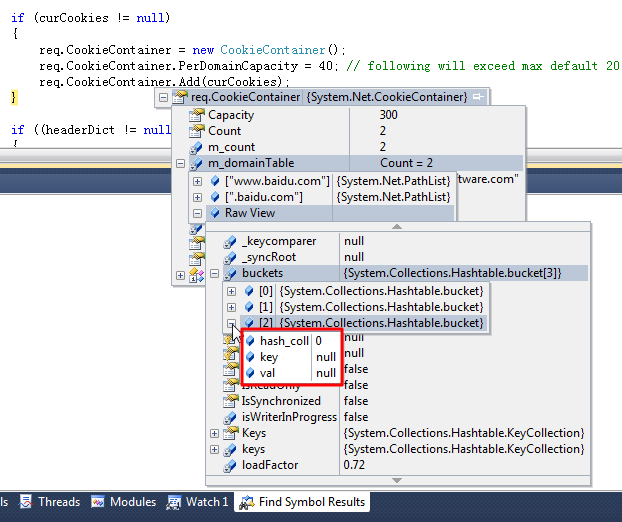The image size is (622, 522).
Task: Open the Find Symbol Results tab
Action: point(302,502)
